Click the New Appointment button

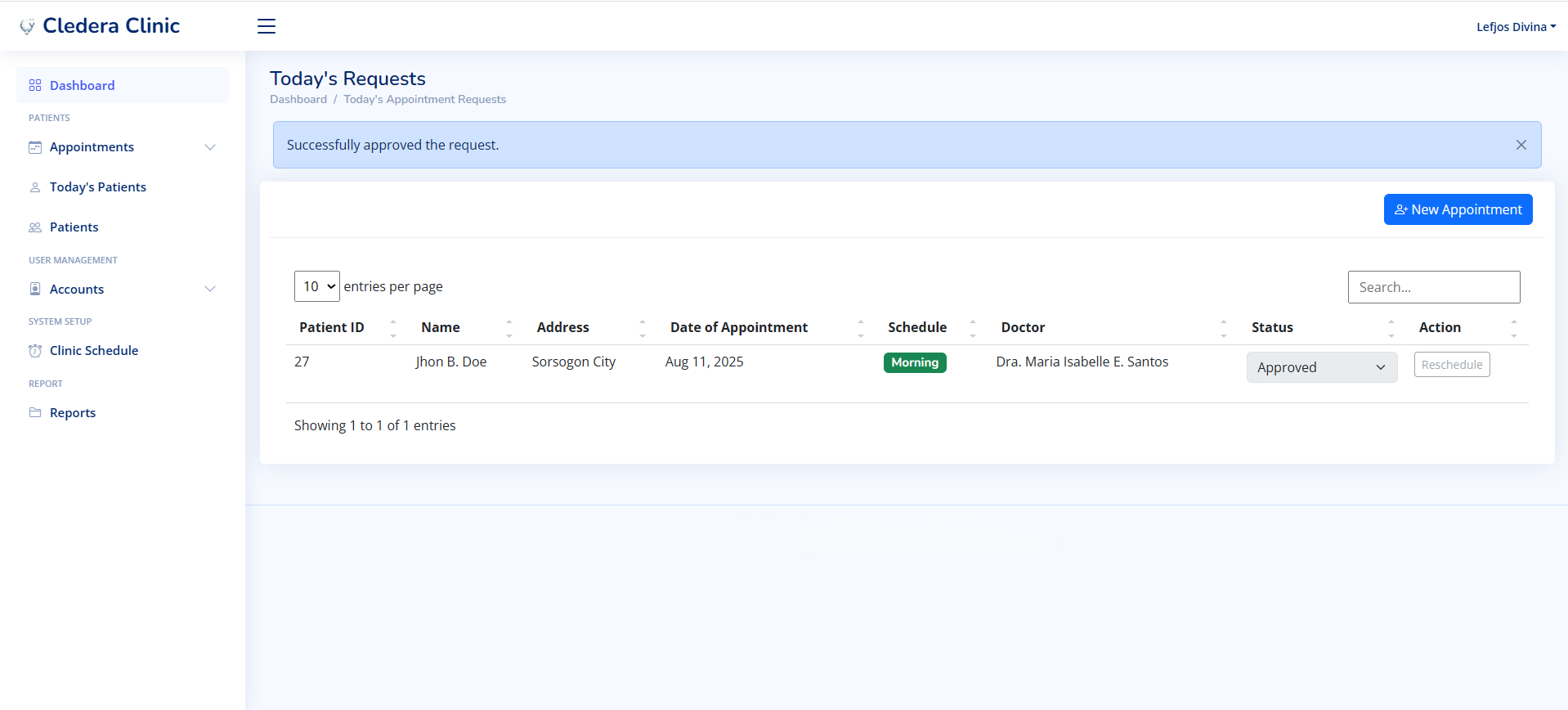1458,209
